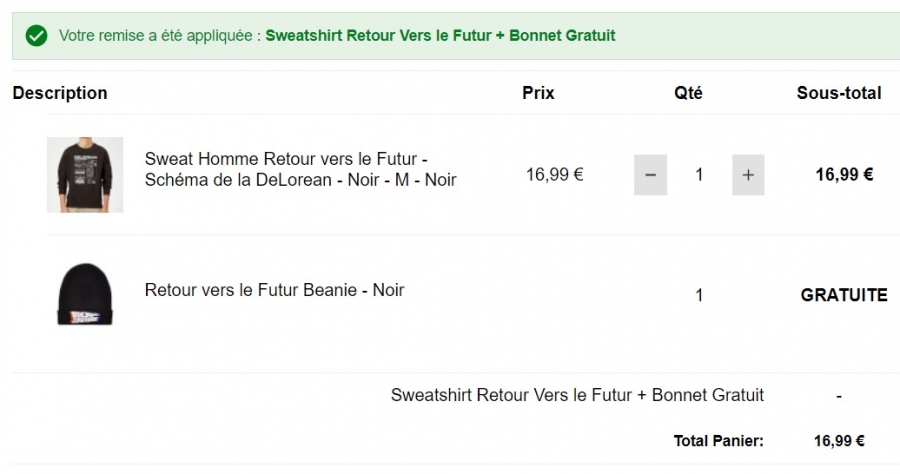The width and height of the screenshot is (900, 474).
Task: Click the green checkmark success icon
Action: pyautogui.click(x=36, y=36)
